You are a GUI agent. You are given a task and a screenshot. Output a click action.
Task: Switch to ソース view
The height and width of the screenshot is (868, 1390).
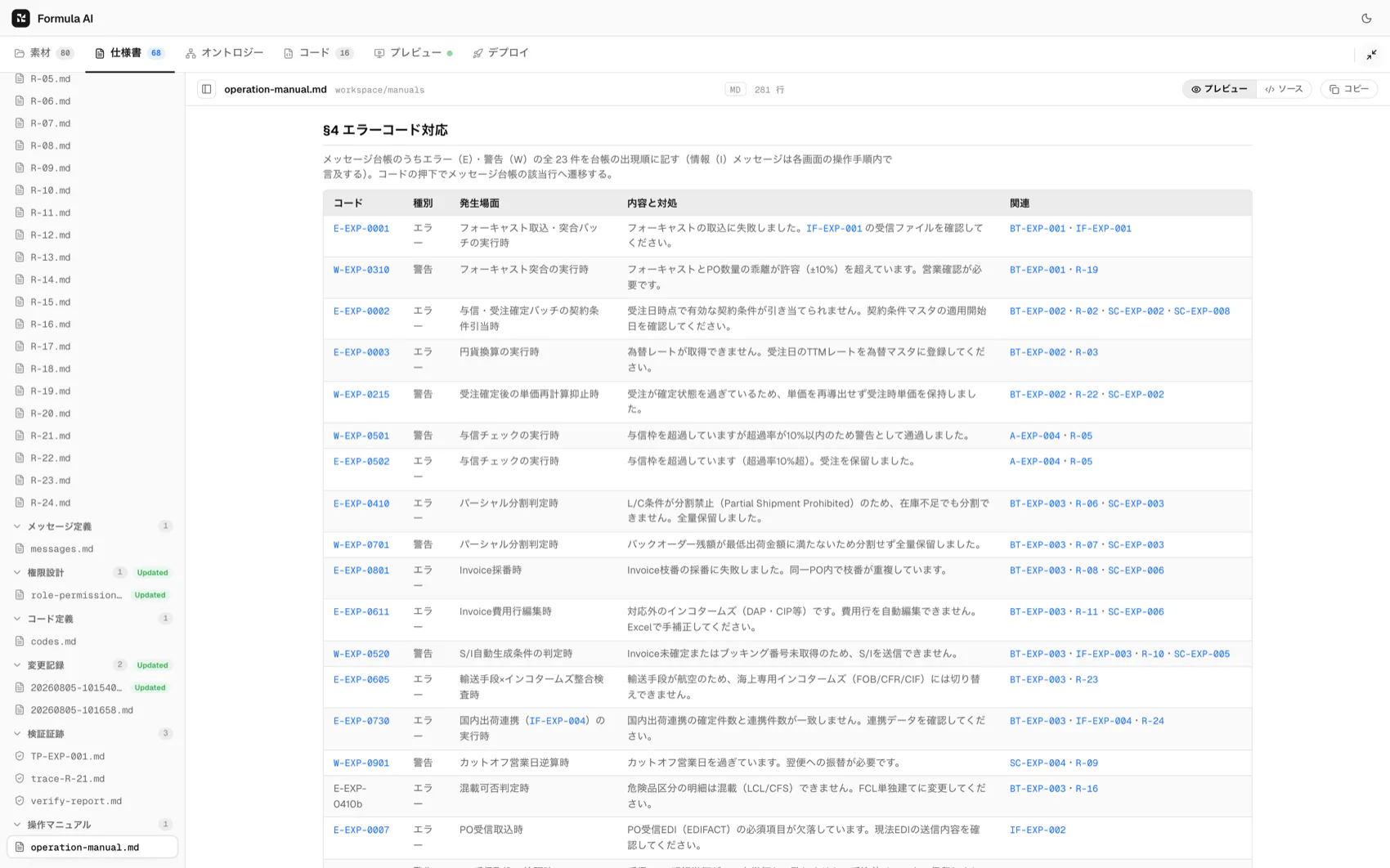pos(1284,89)
